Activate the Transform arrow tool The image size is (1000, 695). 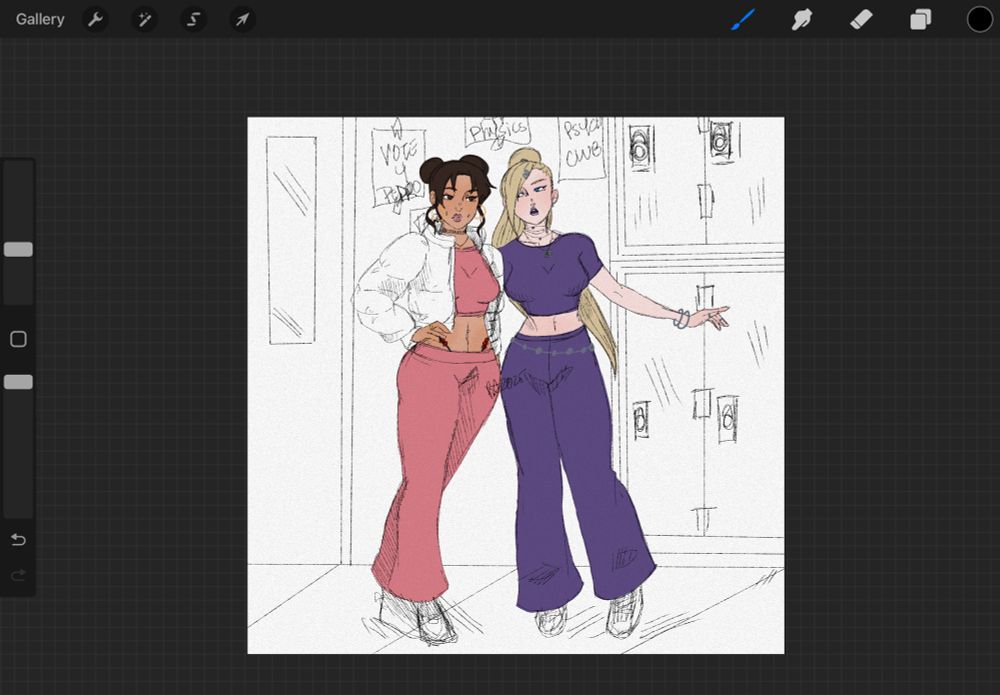pos(242,19)
